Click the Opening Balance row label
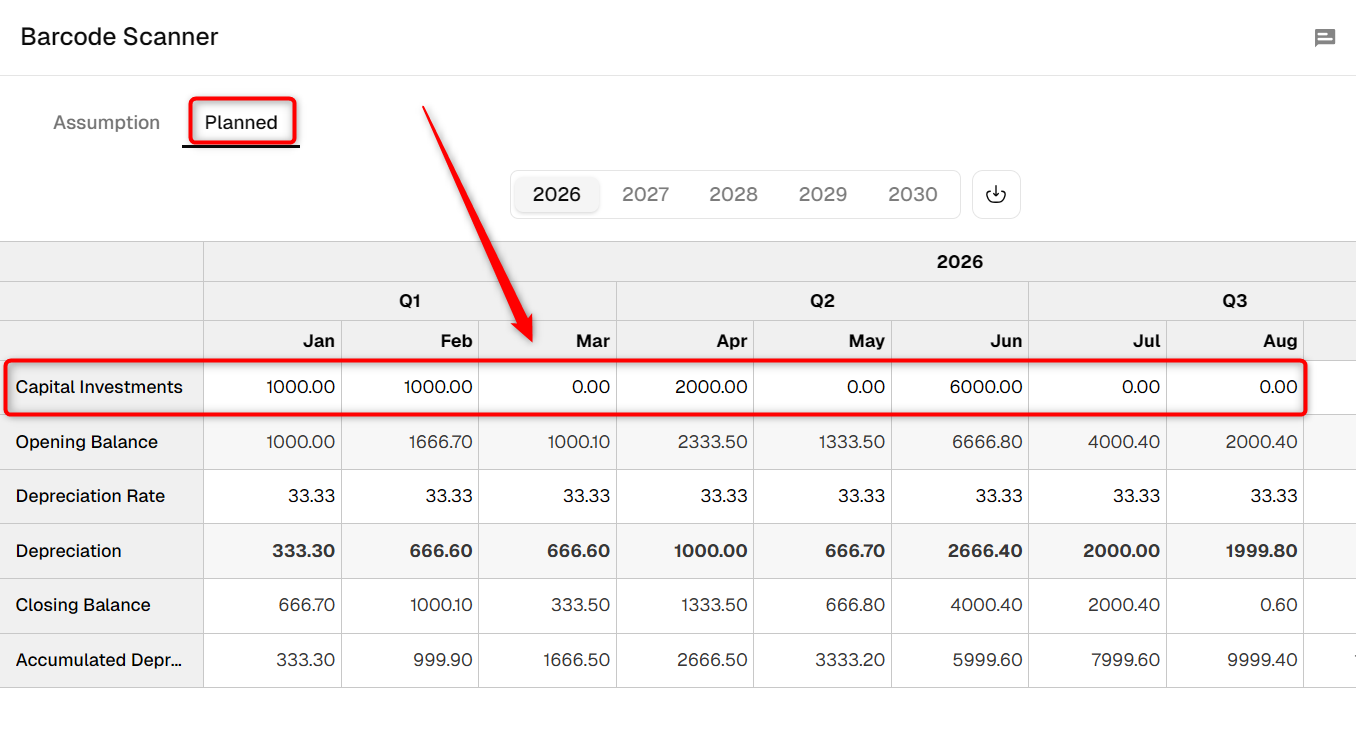Screen dimensions: 1356x751 87,442
